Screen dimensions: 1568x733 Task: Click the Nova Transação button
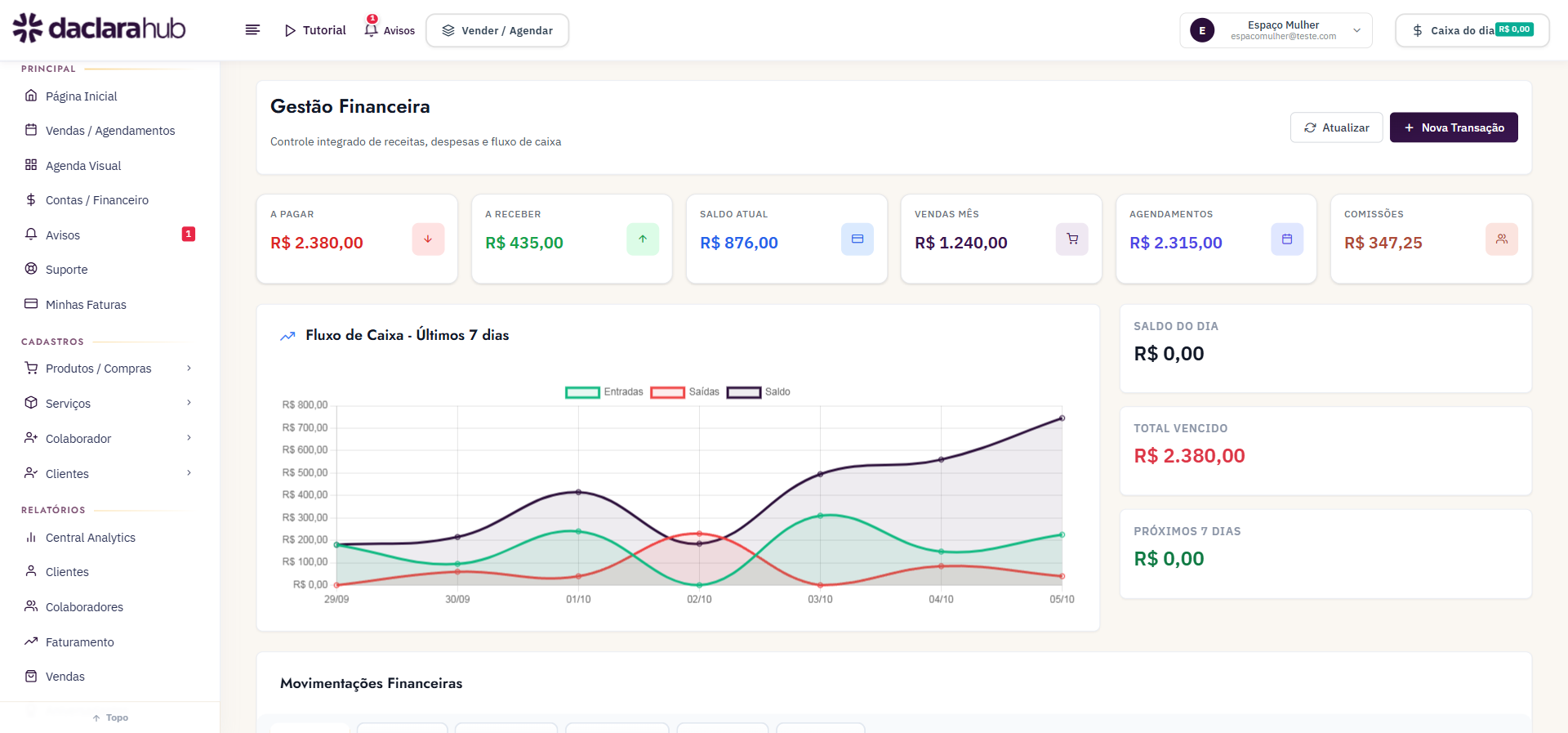[x=1454, y=127]
